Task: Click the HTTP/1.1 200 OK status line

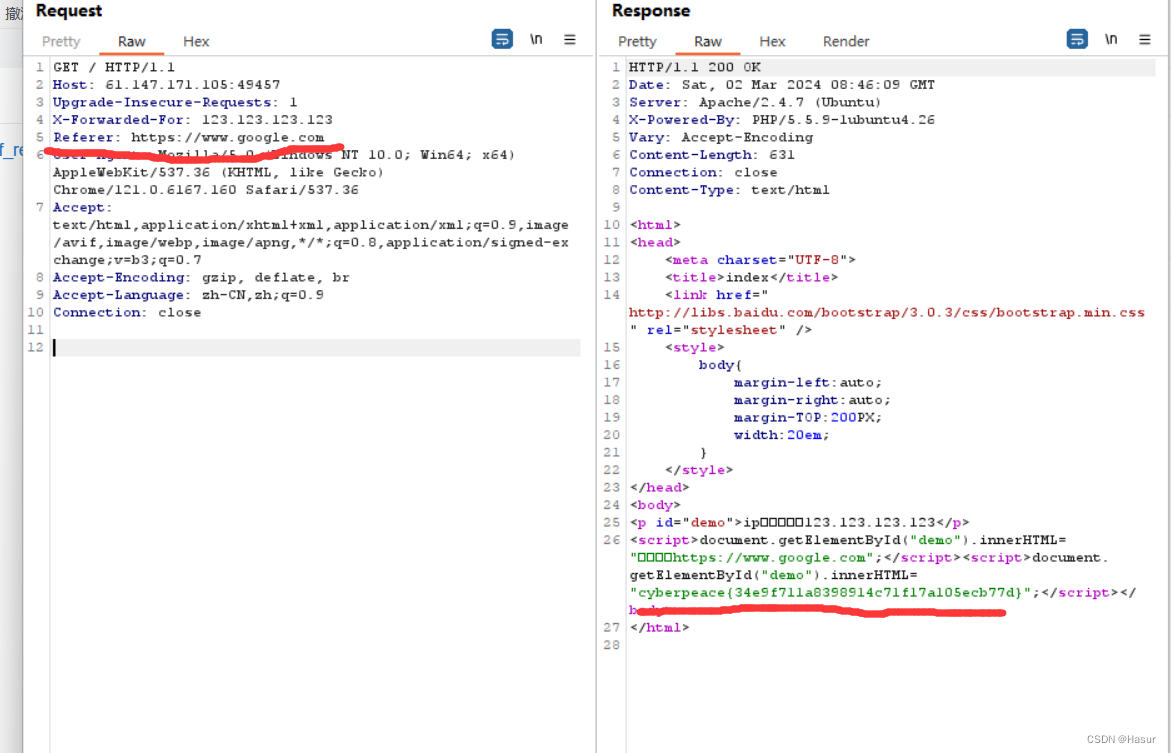Action: pos(695,67)
